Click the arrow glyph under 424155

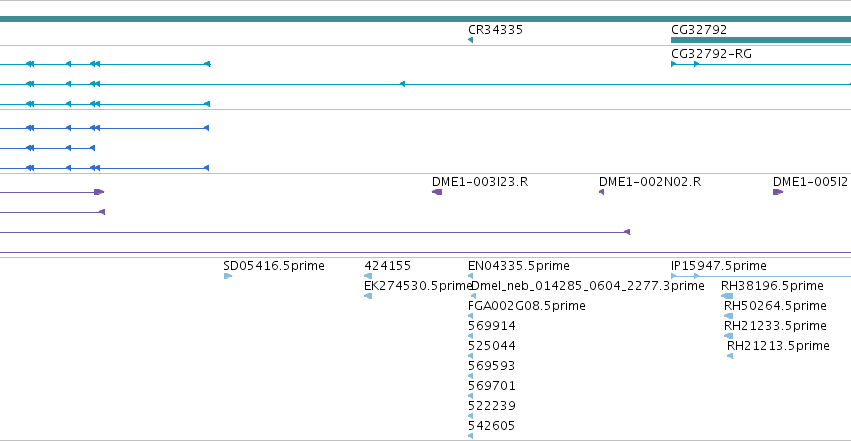point(368,276)
